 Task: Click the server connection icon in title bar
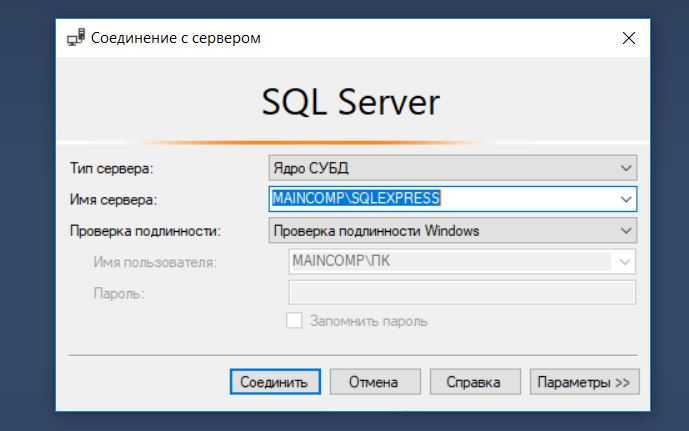[x=76, y=38]
